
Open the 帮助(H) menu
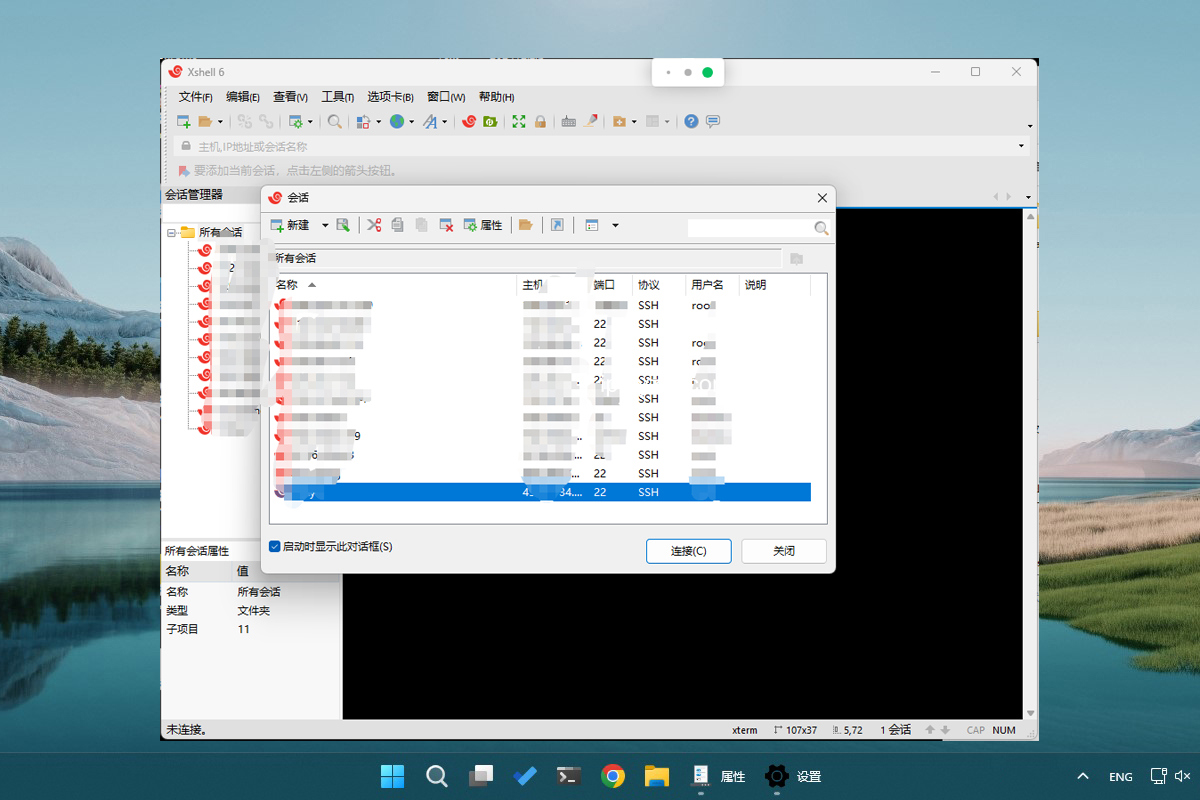tap(496, 97)
